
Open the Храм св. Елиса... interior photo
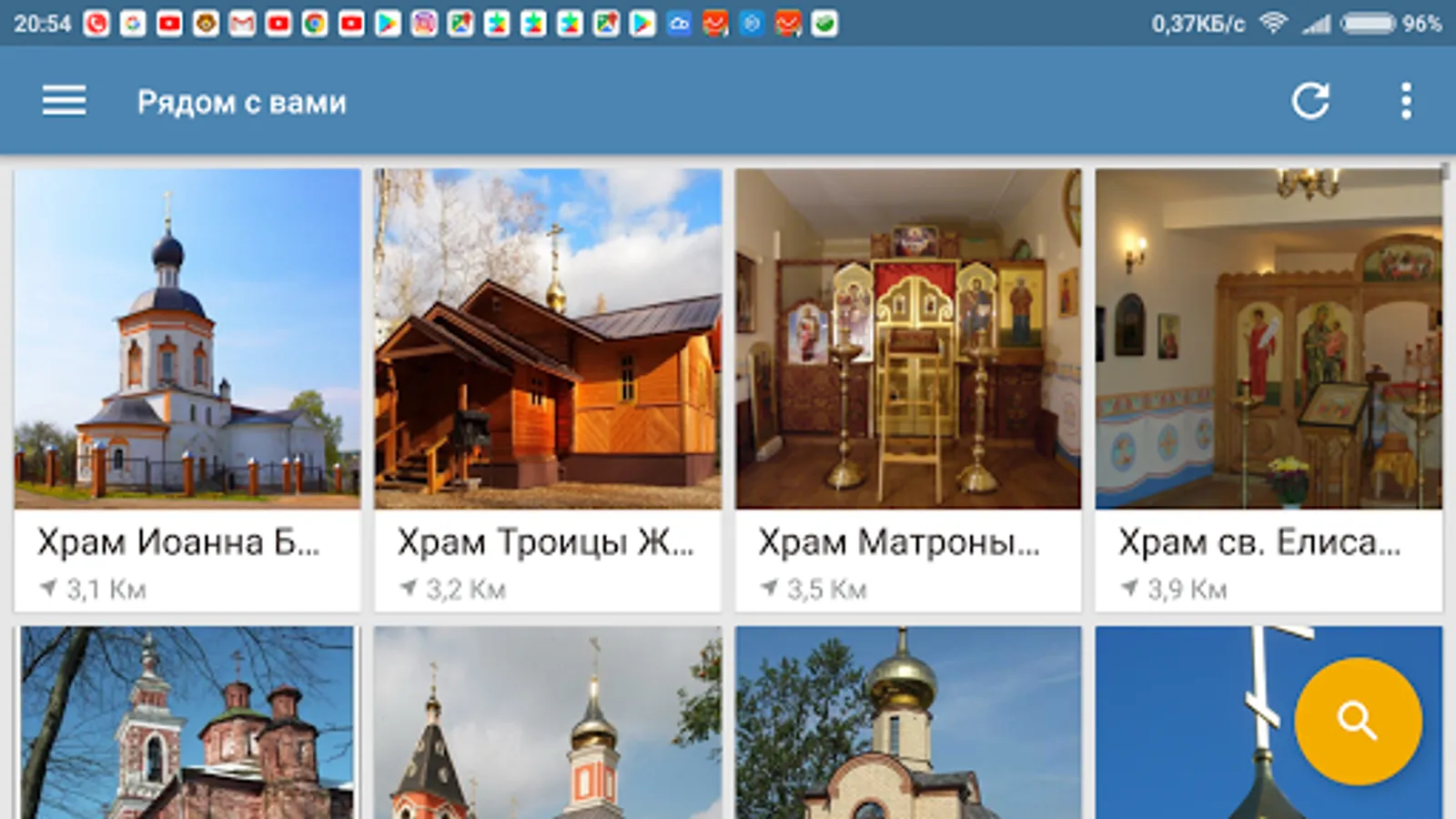click(x=1269, y=339)
